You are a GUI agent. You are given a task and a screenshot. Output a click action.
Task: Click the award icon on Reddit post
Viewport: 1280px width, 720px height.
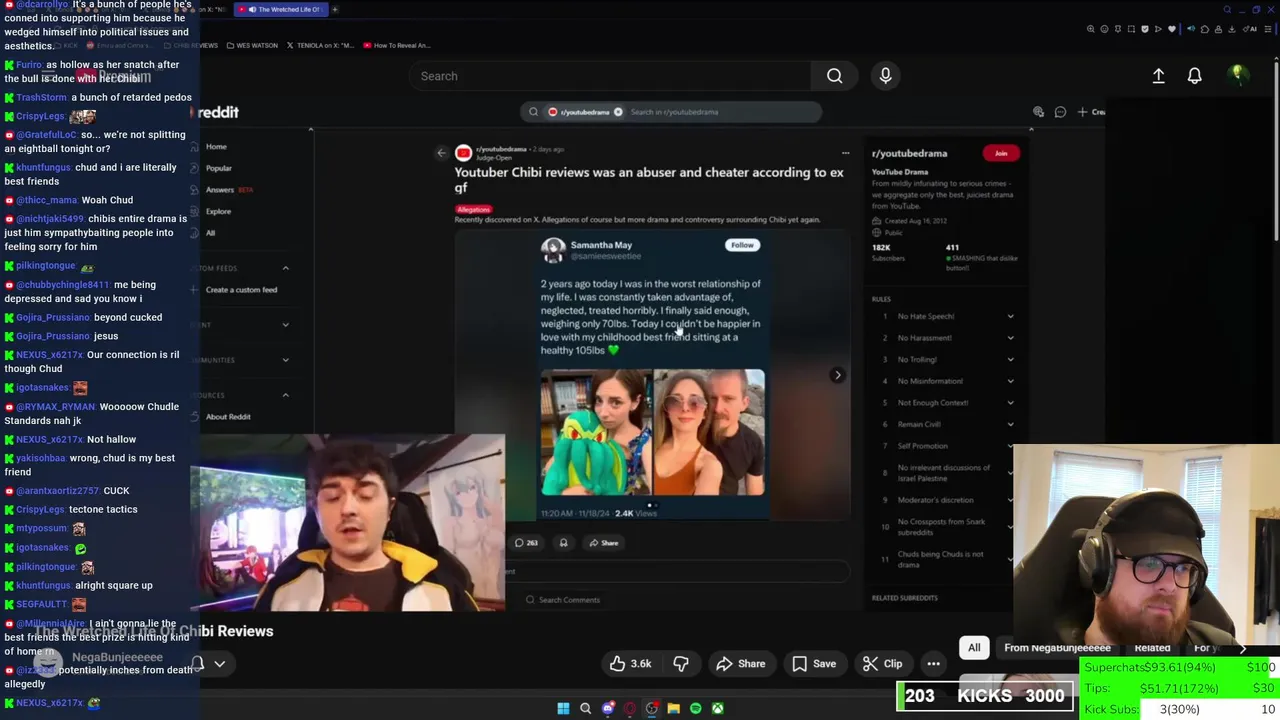pos(563,543)
